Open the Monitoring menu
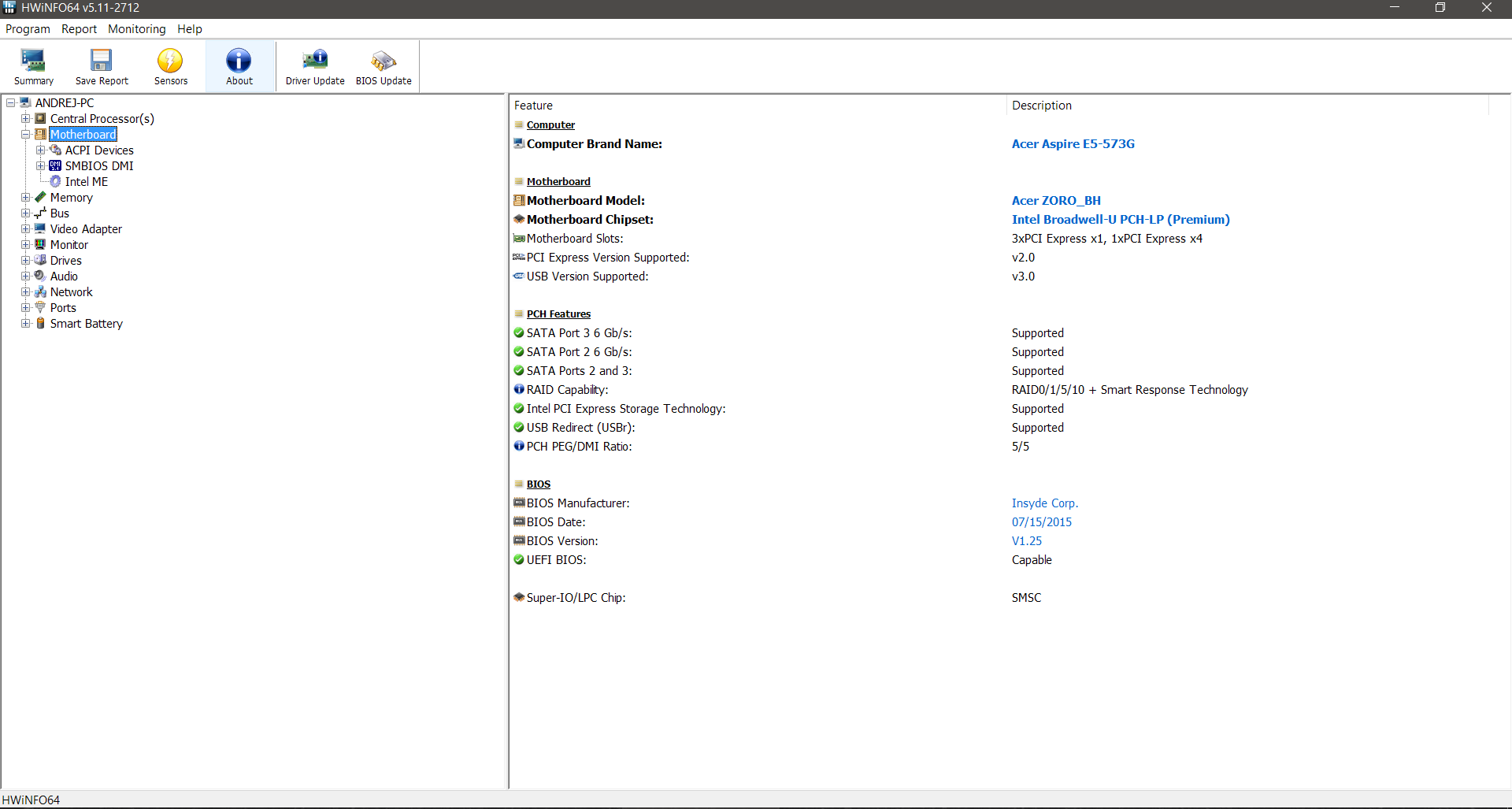This screenshot has height=809, width=1512. 137,29
